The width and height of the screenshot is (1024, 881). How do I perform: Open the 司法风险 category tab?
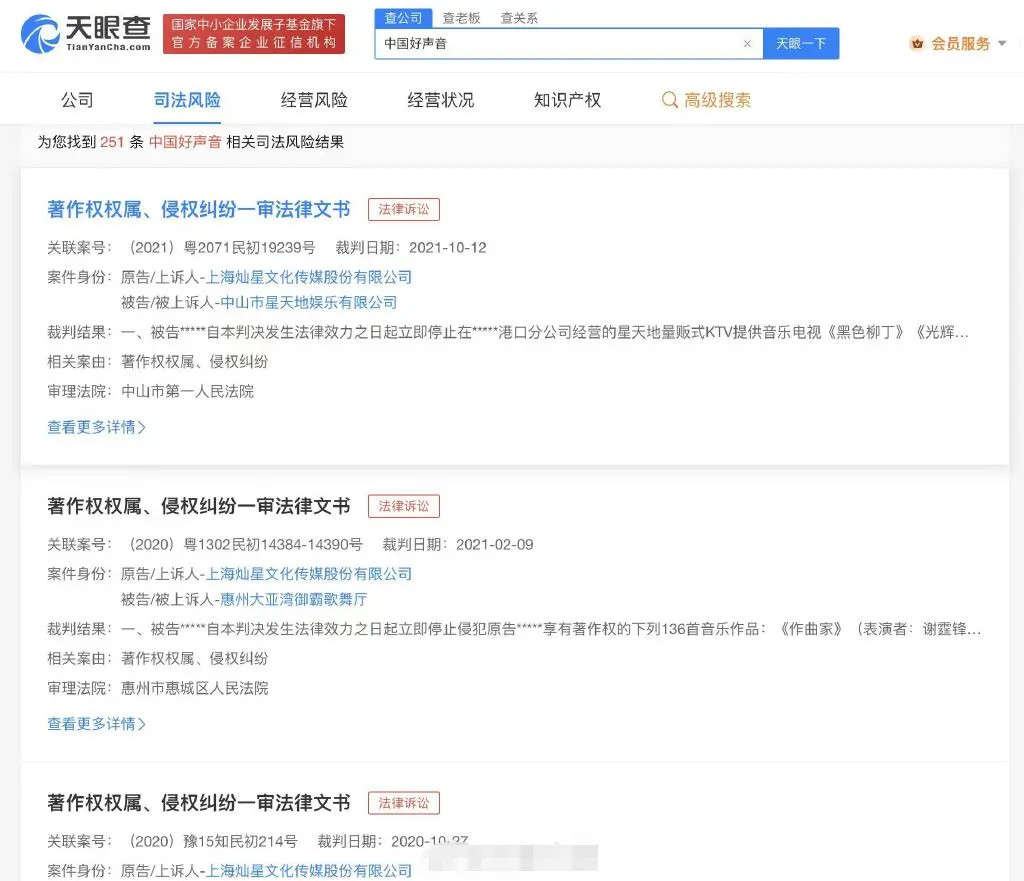coord(187,100)
